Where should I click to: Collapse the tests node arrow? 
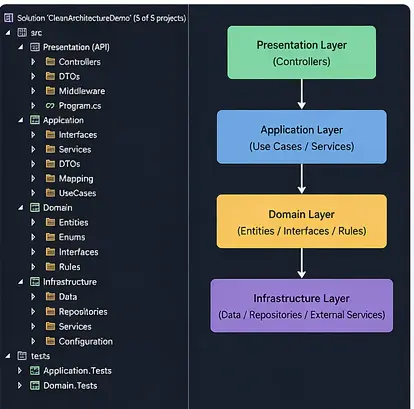8,356
